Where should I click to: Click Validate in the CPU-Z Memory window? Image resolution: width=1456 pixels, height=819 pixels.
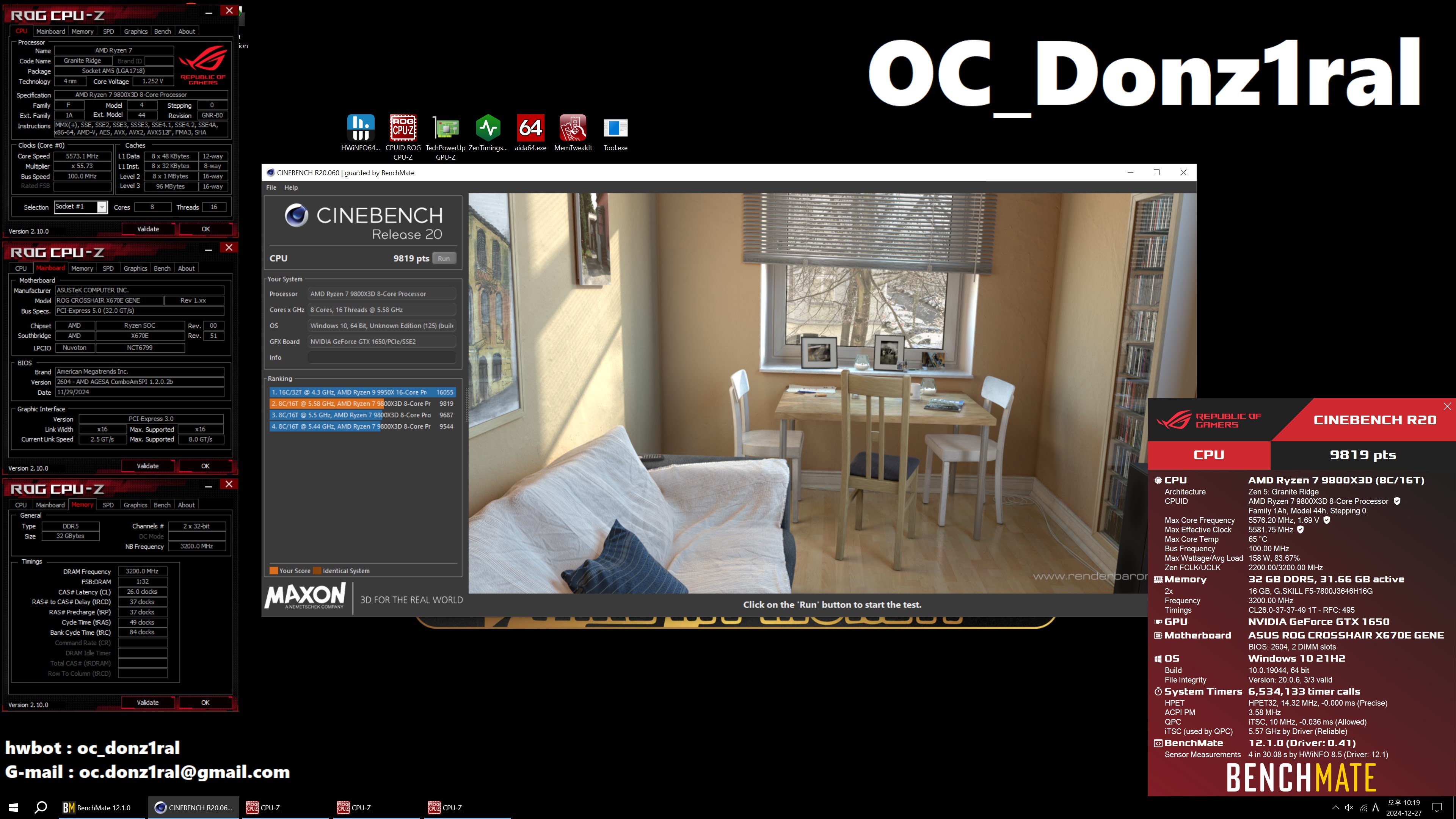(147, 703)
